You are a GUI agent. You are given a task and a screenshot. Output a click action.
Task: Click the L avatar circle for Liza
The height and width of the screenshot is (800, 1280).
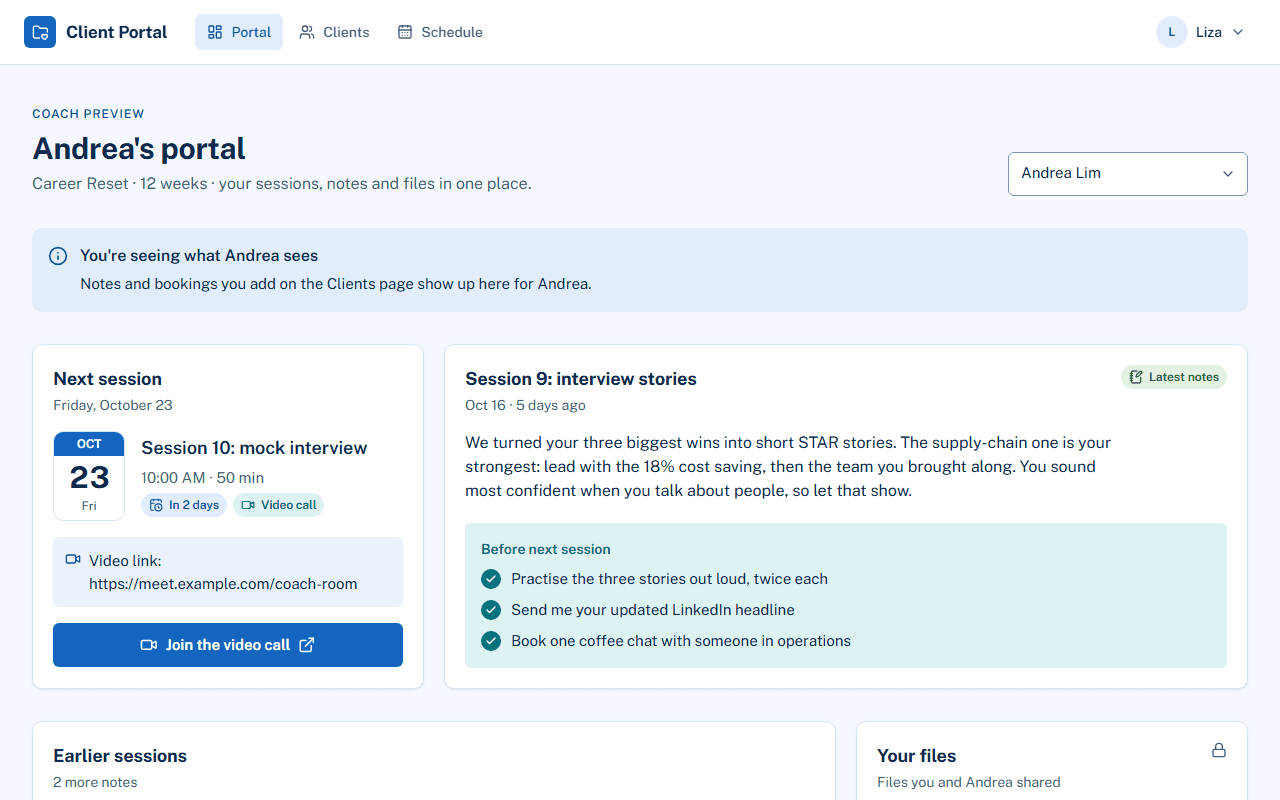coord(1172,32)
